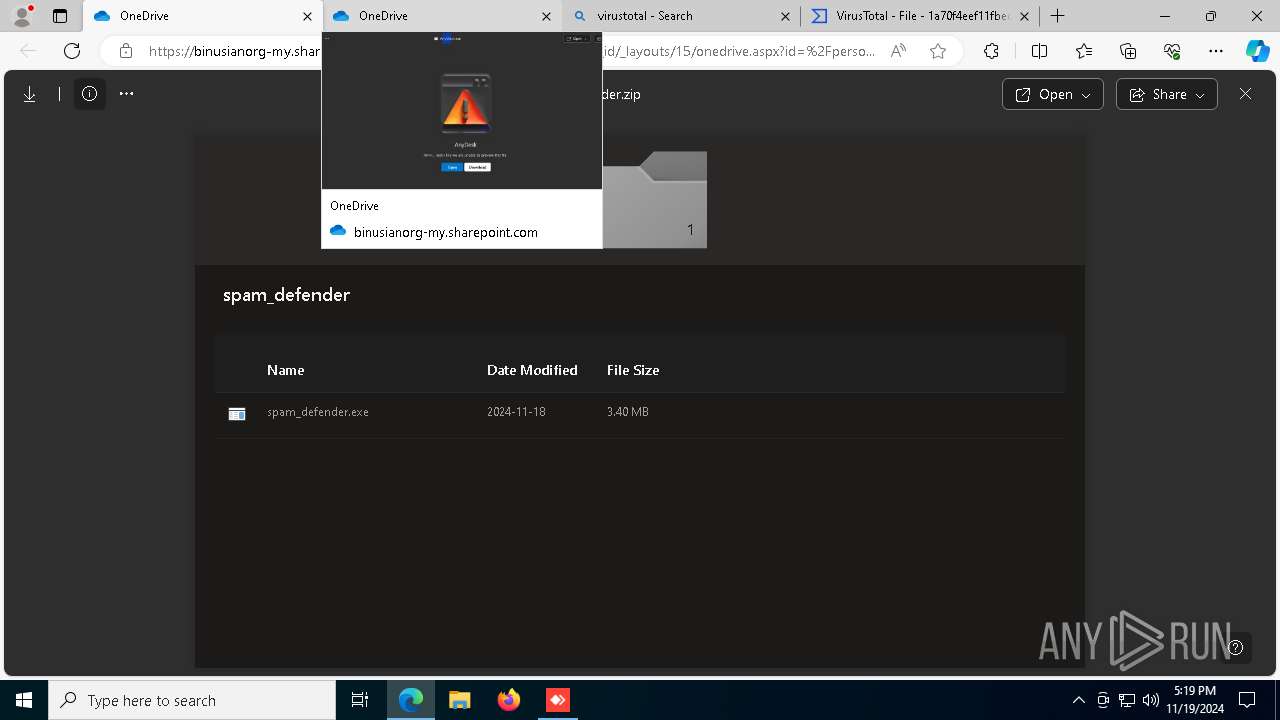Click binusianorg-my.sharepoint.com in tab preview
This screenshot has width=1280, height=720.
446,232
